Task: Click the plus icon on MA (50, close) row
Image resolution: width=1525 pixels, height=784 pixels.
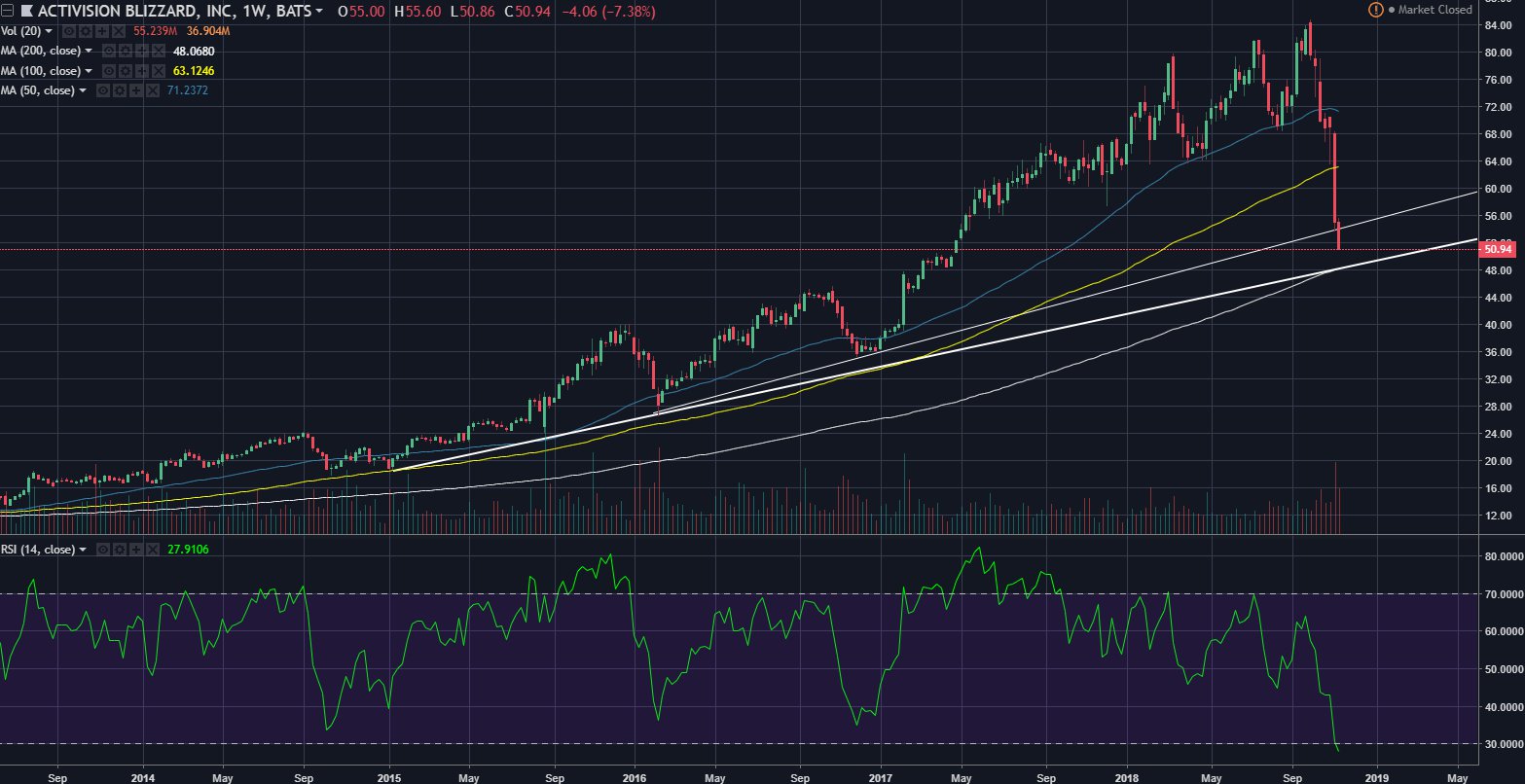Action: click(135, 90)
